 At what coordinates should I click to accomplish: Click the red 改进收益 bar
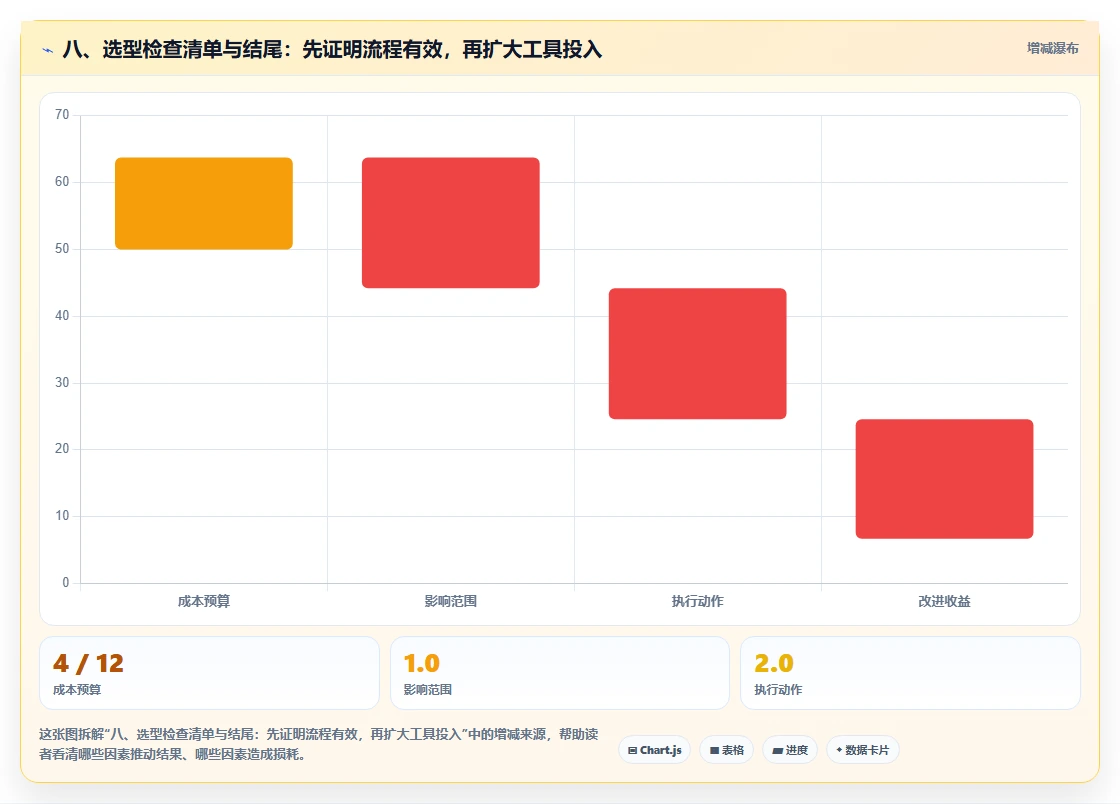click(x=944, y=478)
